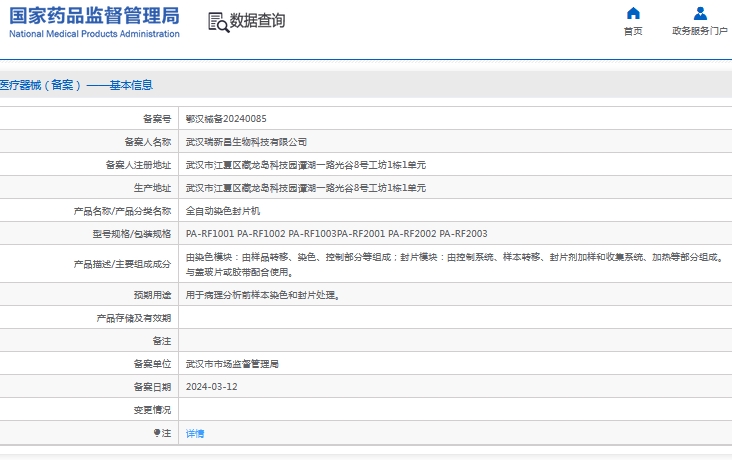Click the 政务服务门户 text label
The image size is (732, 460).
coord(700,31)
